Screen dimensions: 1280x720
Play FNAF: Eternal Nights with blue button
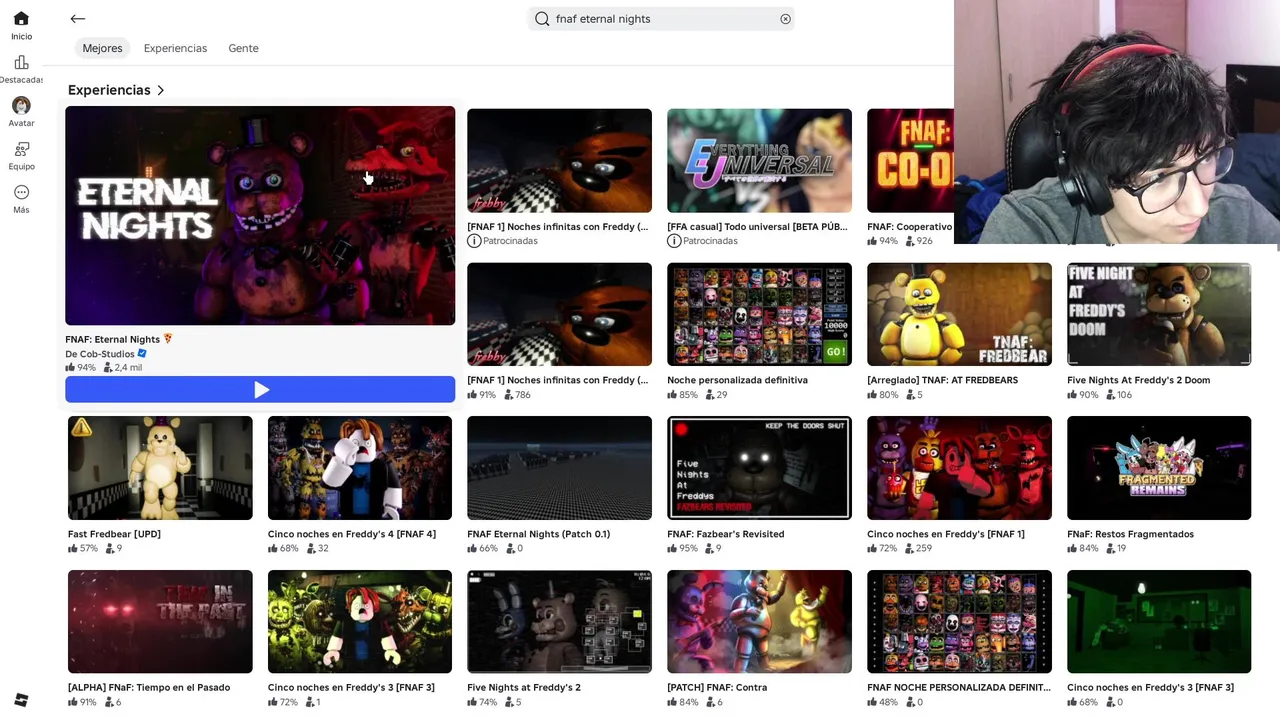(x=260, y=390)
